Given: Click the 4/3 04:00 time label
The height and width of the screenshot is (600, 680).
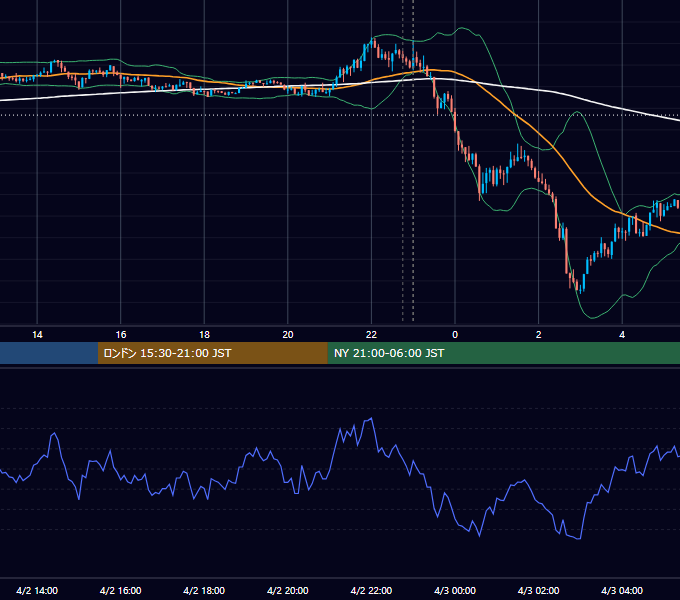Looking at the screenshot, I should point(622,590).
